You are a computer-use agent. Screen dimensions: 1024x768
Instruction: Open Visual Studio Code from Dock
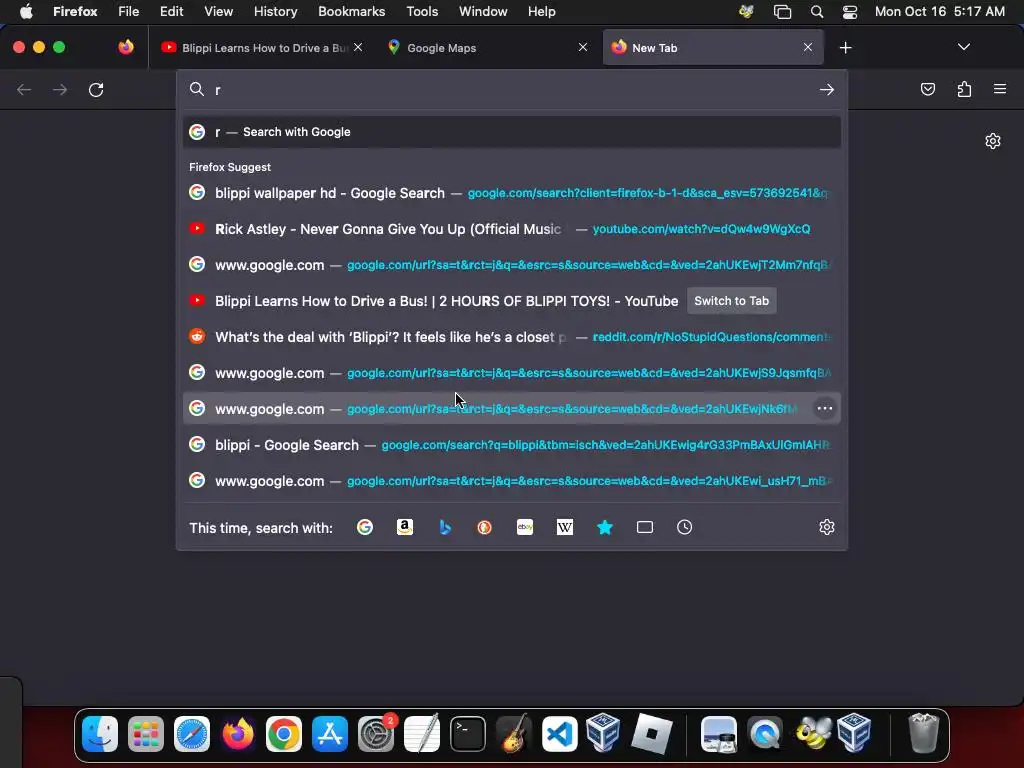560,734
